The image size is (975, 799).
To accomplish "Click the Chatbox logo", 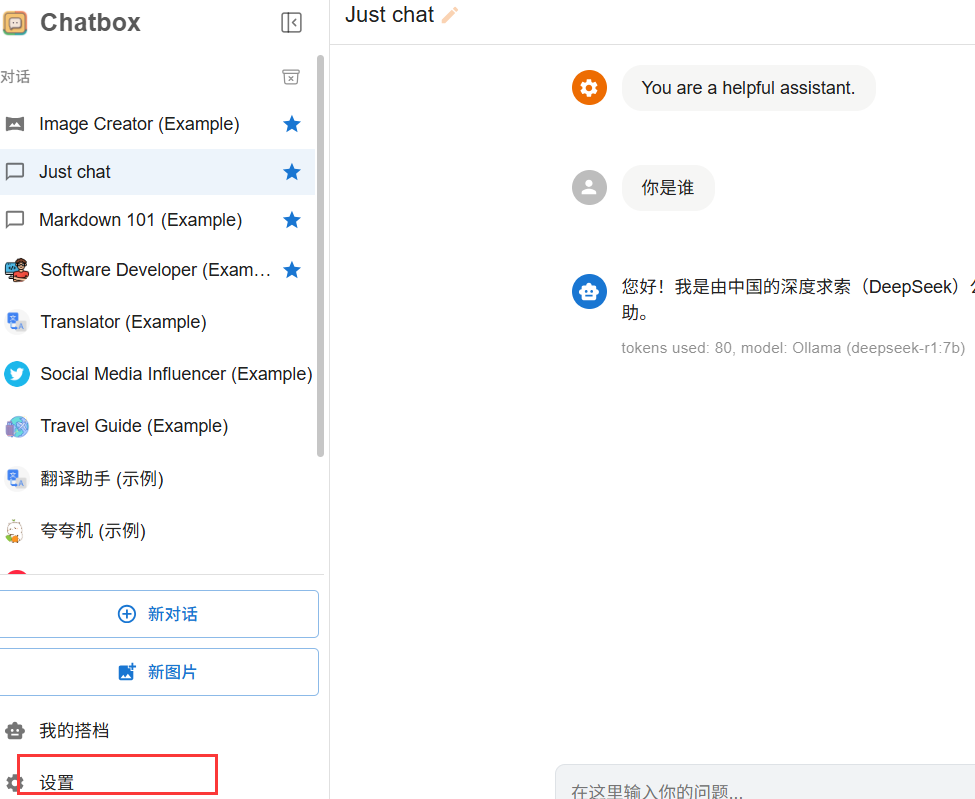I will 16,22.
